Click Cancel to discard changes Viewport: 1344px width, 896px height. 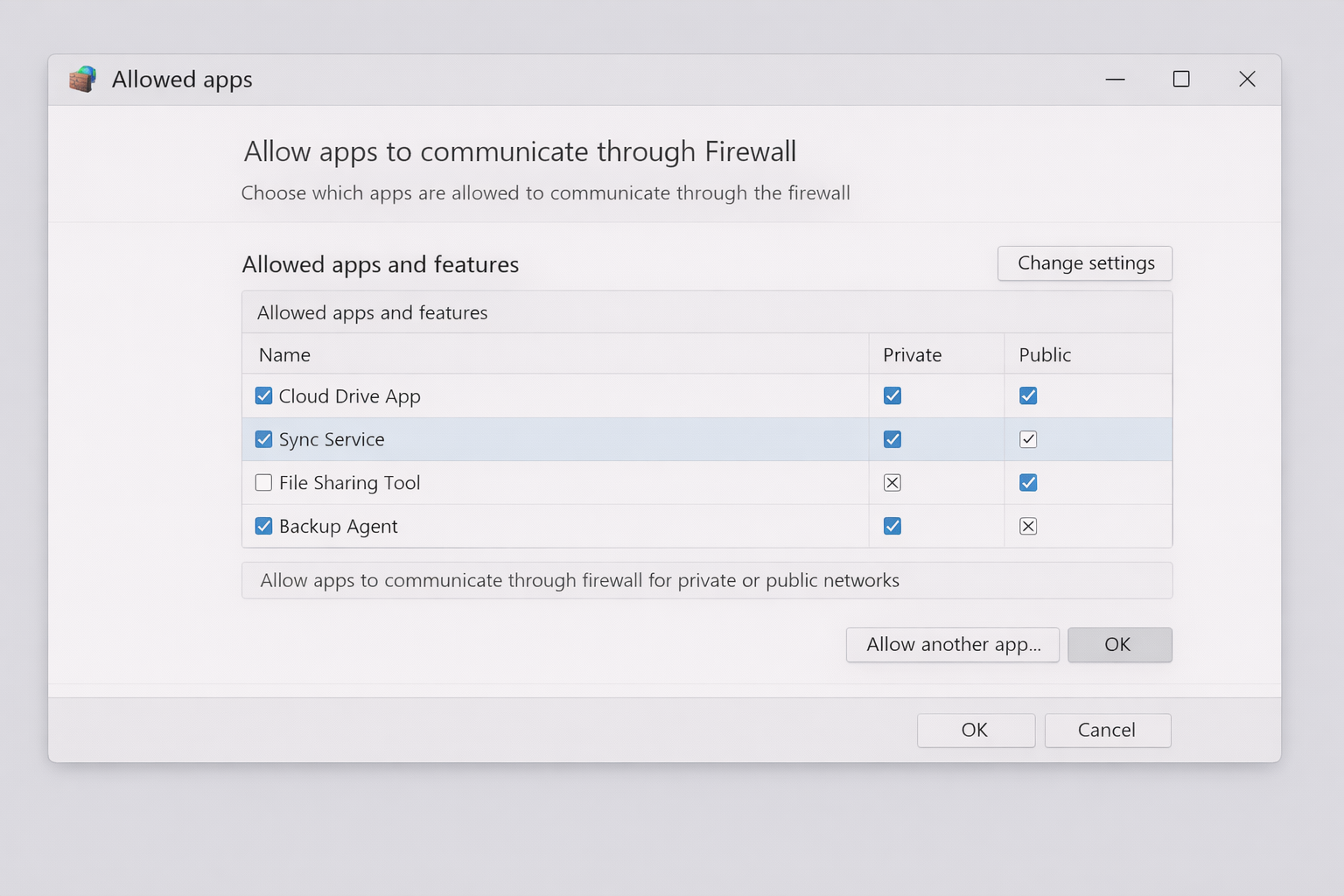click(x=1107, y=731)
